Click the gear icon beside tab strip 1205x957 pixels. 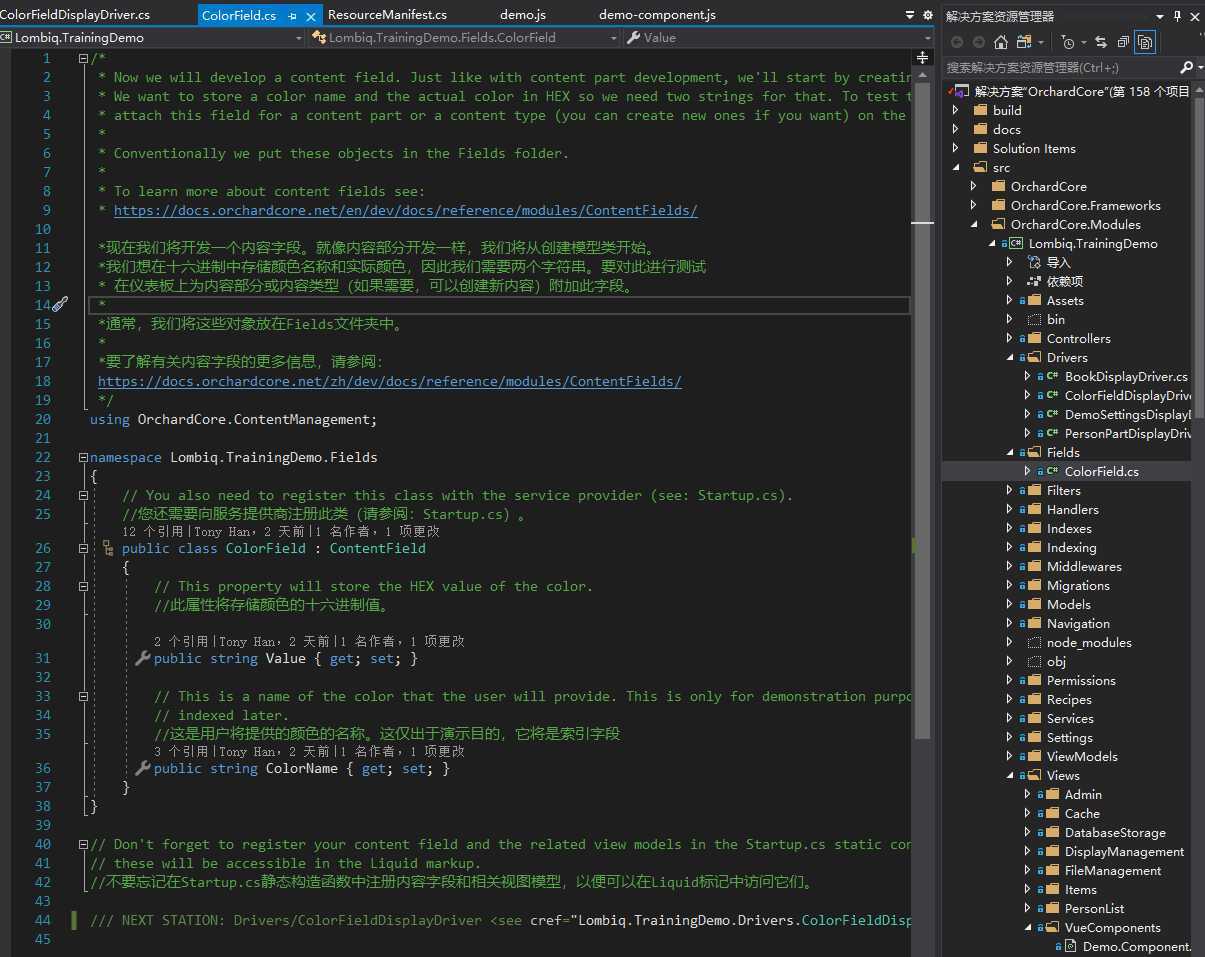(927, 15)
